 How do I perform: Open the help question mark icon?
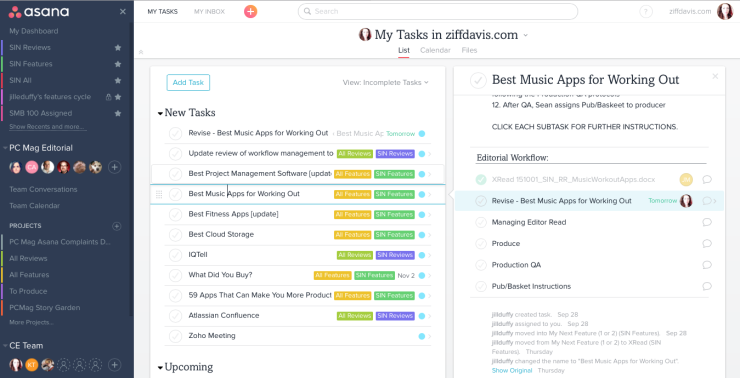[646, 12]
